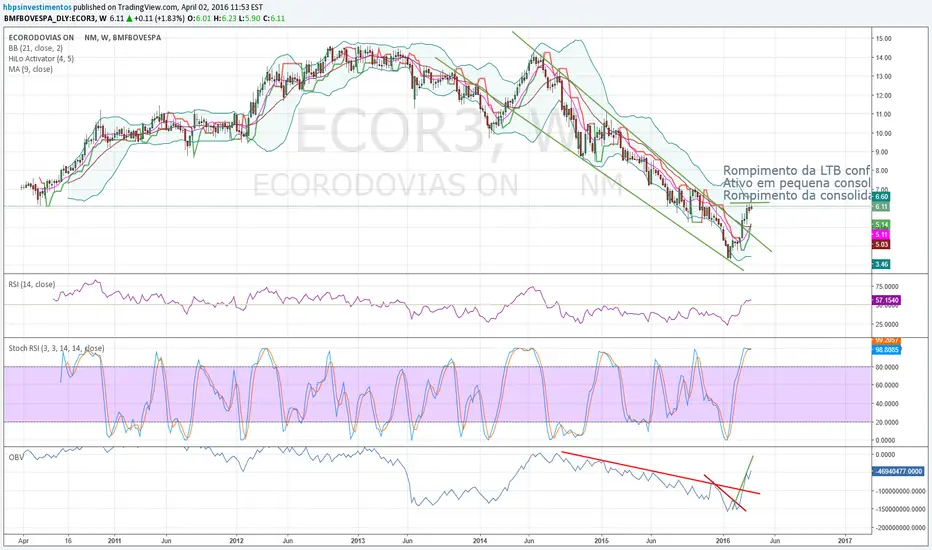Screen dimensions: 932x550
Task: Click the 2017 label on time axis
Action: [845, 541]
